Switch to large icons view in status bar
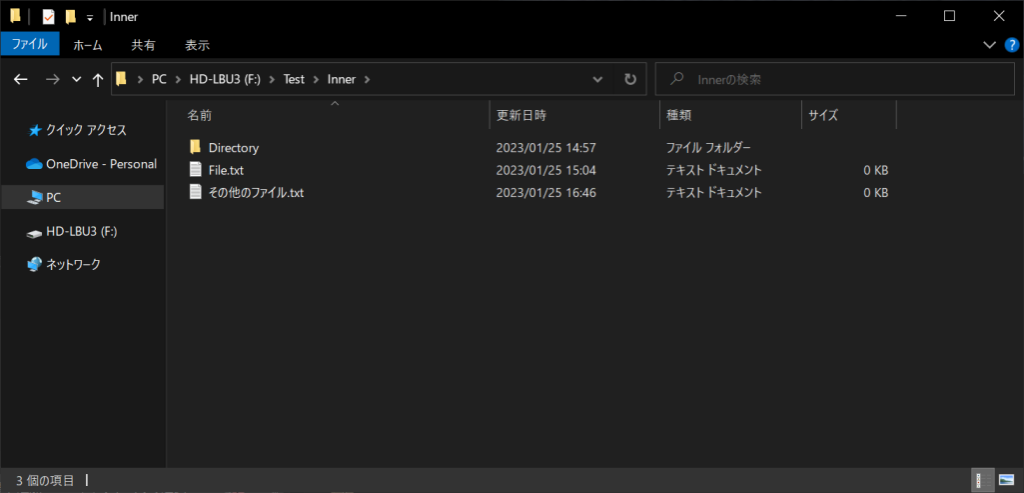Image resolution: width=1024 pixels, height=493 pixels. (x=1006, y=481)
